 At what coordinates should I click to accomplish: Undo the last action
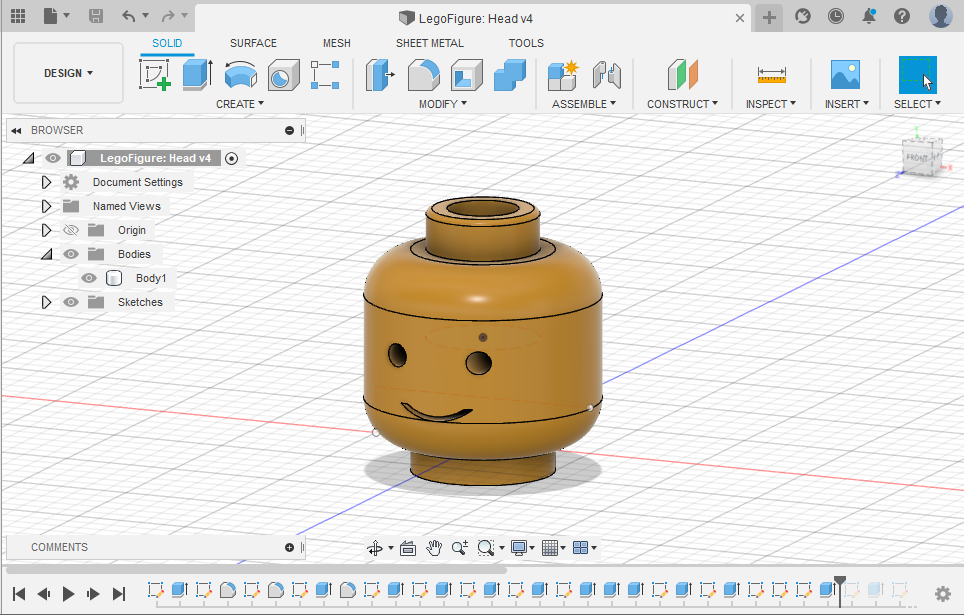tap(129, 17)
